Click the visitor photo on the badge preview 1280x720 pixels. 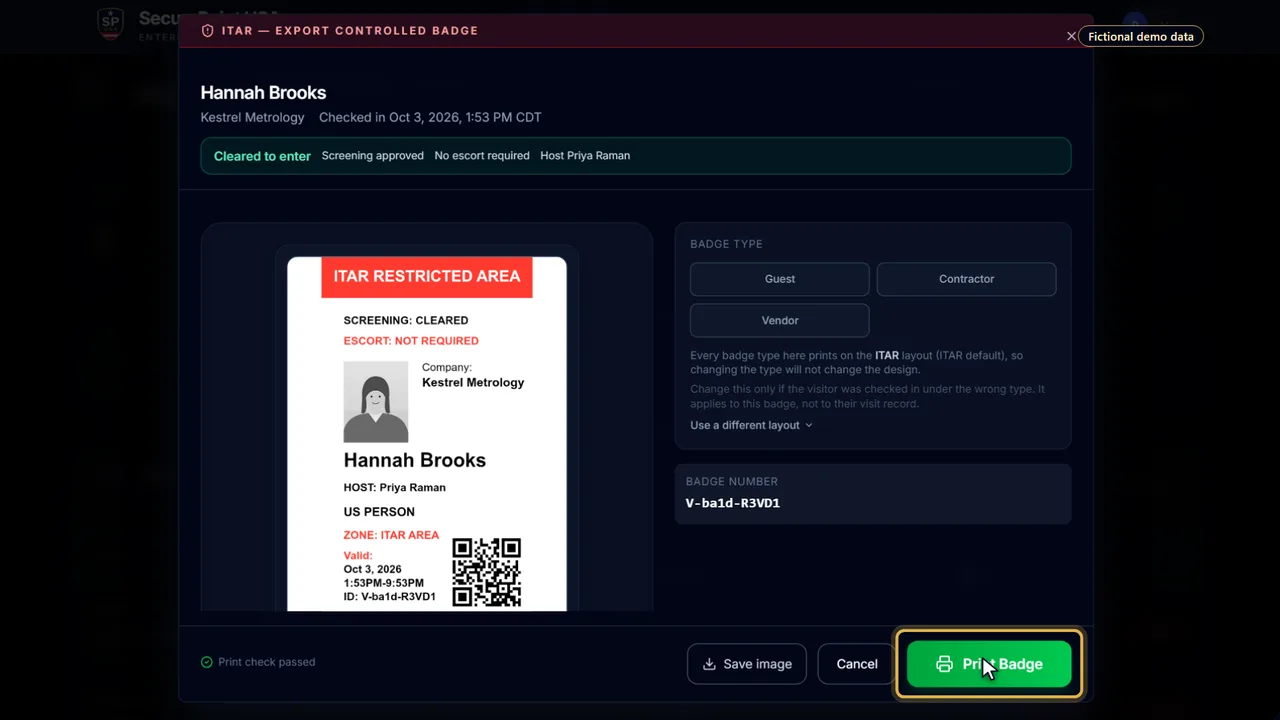pyautogui.click(x=376, y=402)
